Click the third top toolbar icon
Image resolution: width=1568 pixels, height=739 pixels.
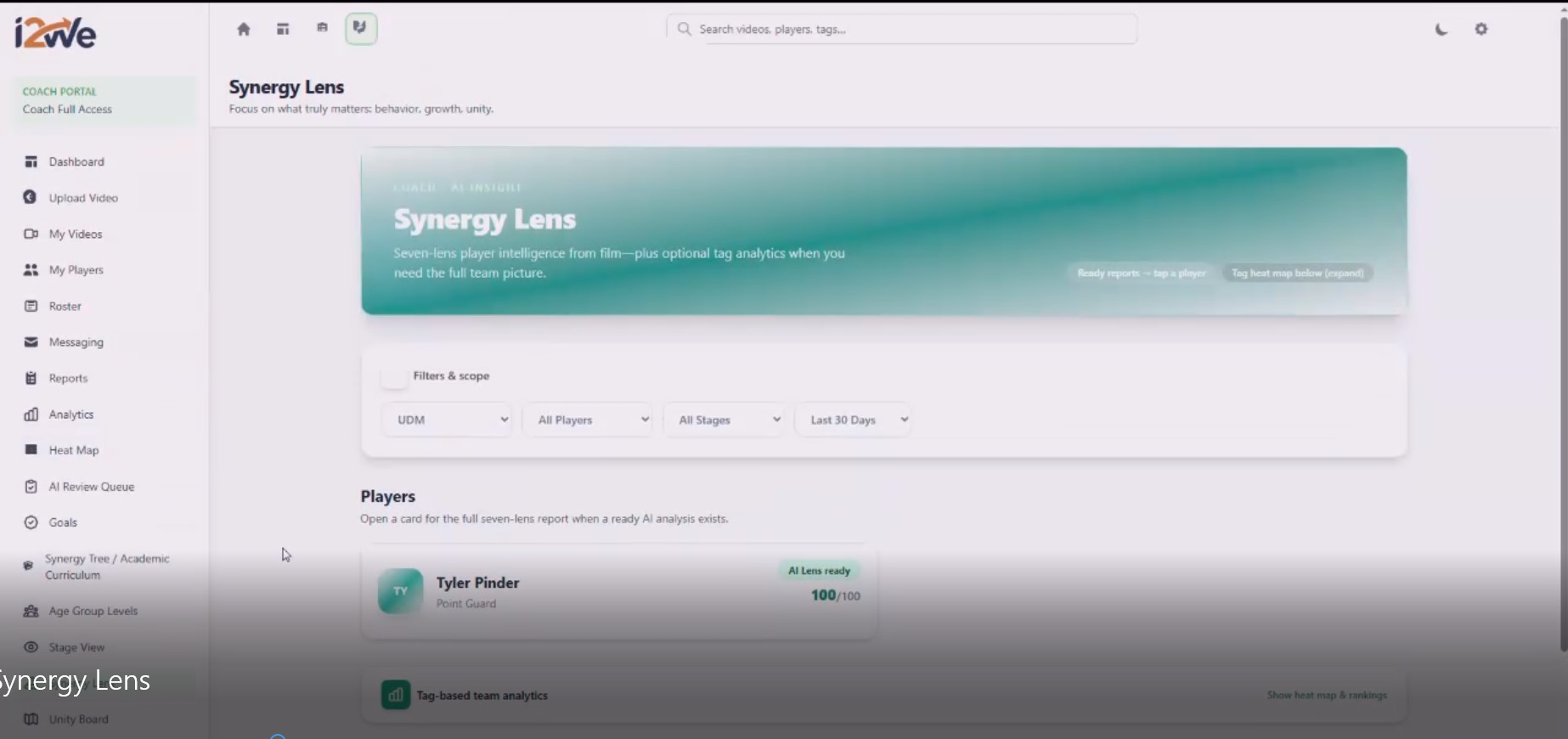click(x=322, y=28)
